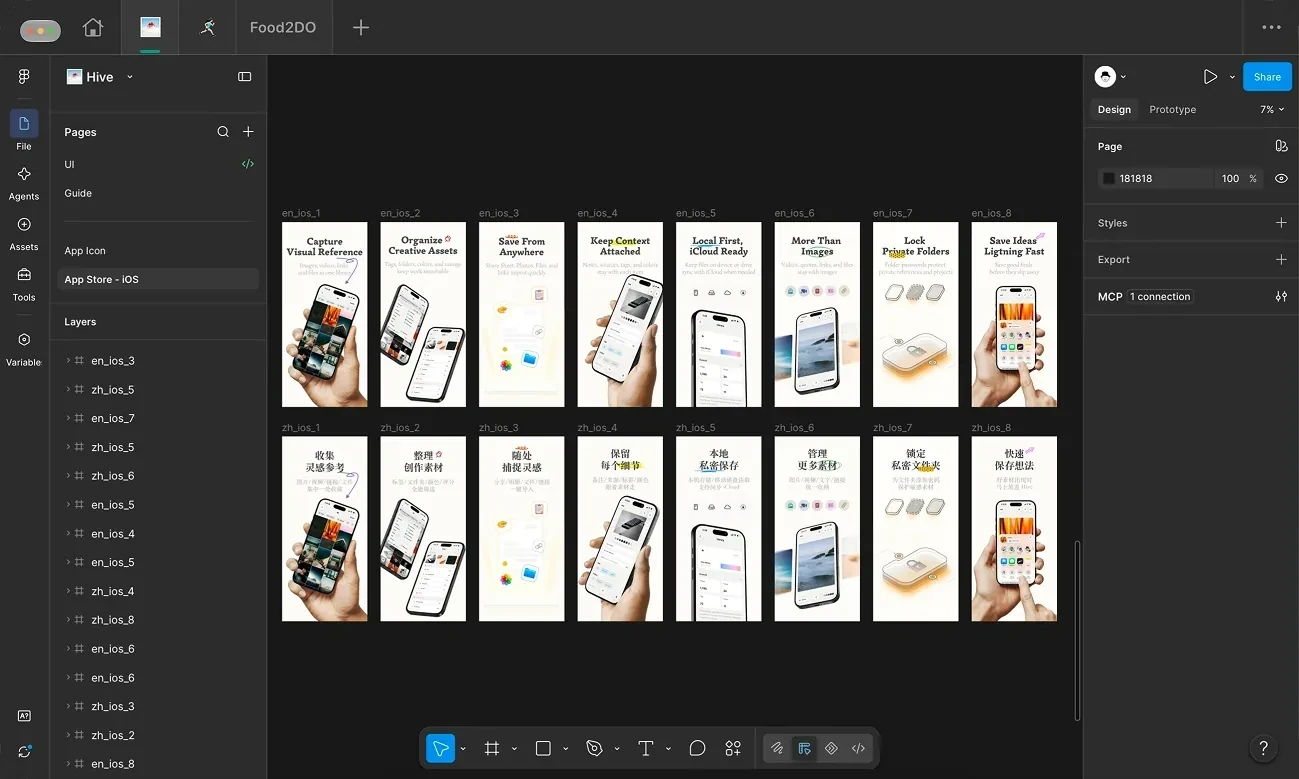Image resolution: width=1299 pixels, height=779 pixels.
Task: Add a new page with the plus icon
Action: [x=248, y=132]
